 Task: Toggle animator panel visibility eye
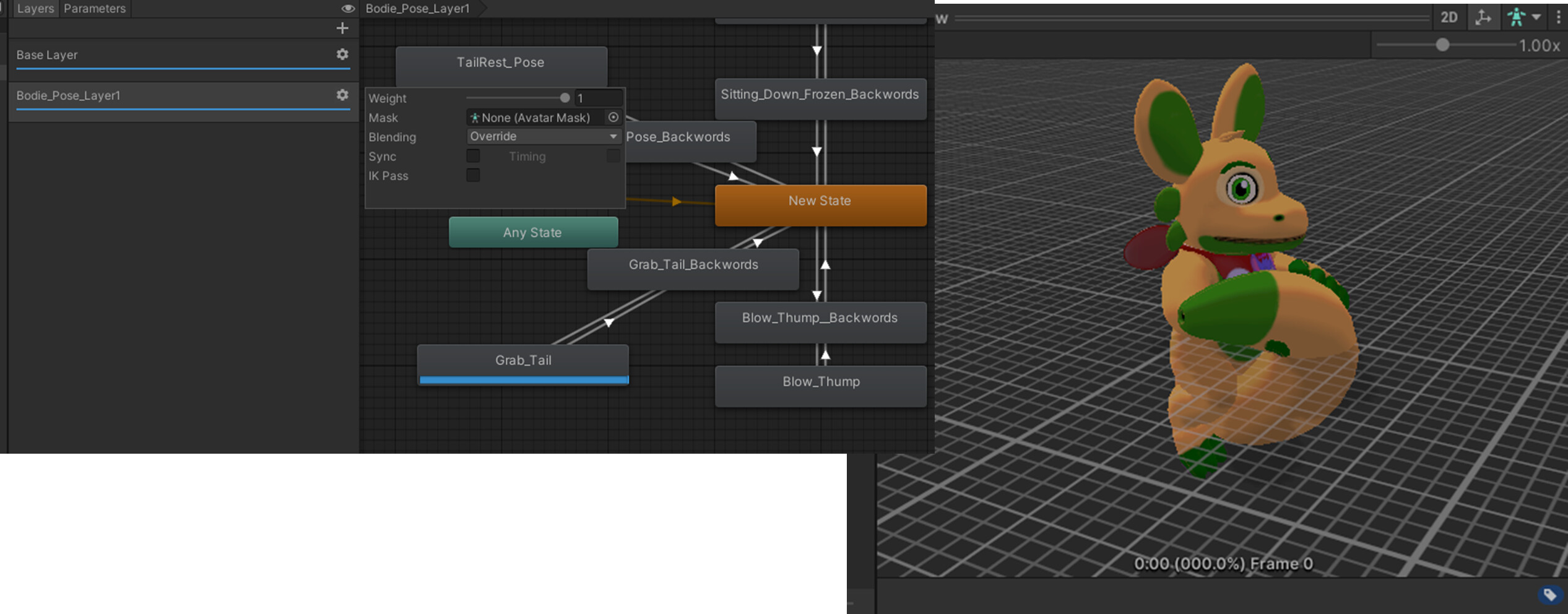(x=348, y=9)
